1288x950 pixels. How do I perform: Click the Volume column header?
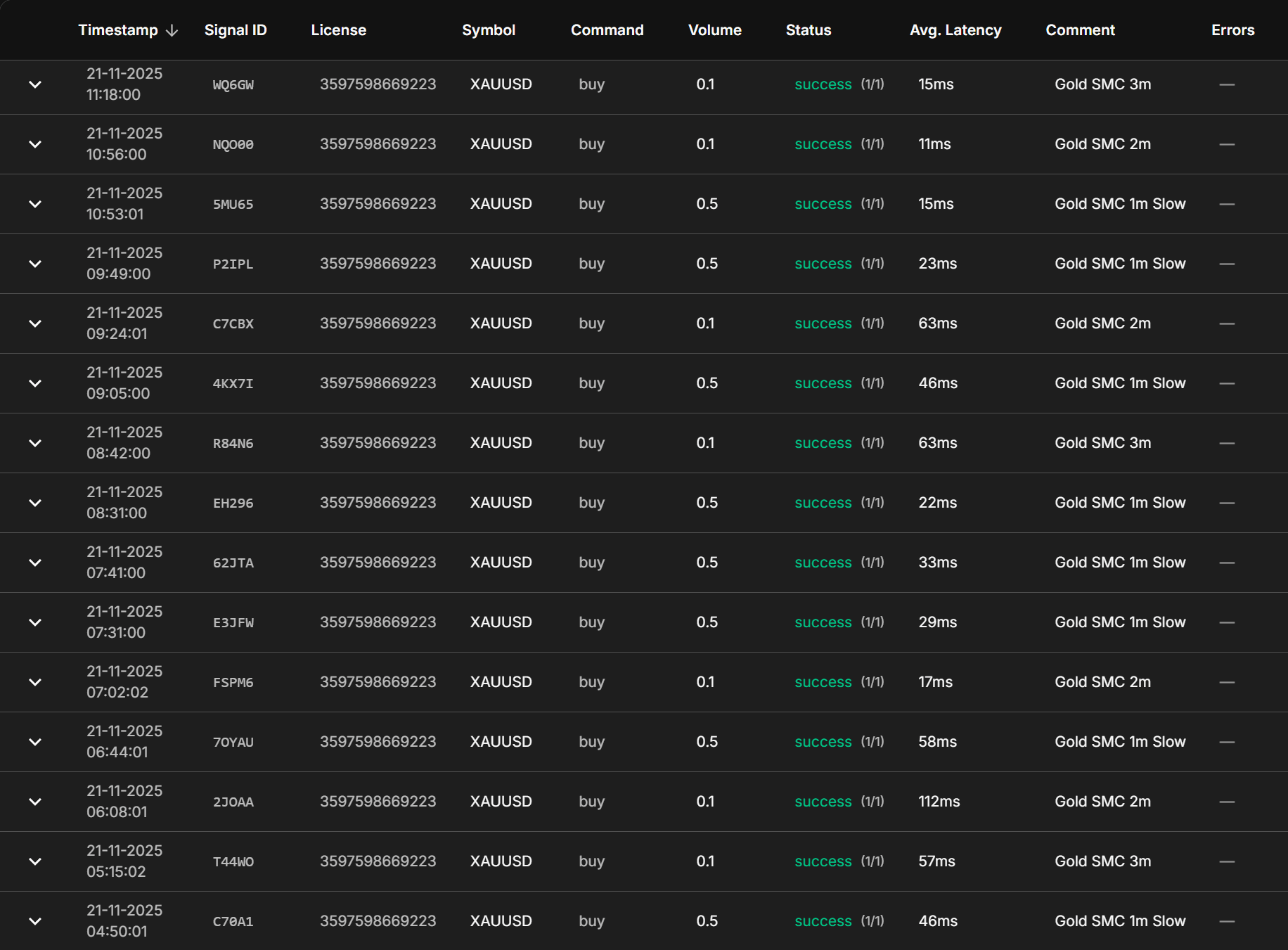(x=715, y=30)
